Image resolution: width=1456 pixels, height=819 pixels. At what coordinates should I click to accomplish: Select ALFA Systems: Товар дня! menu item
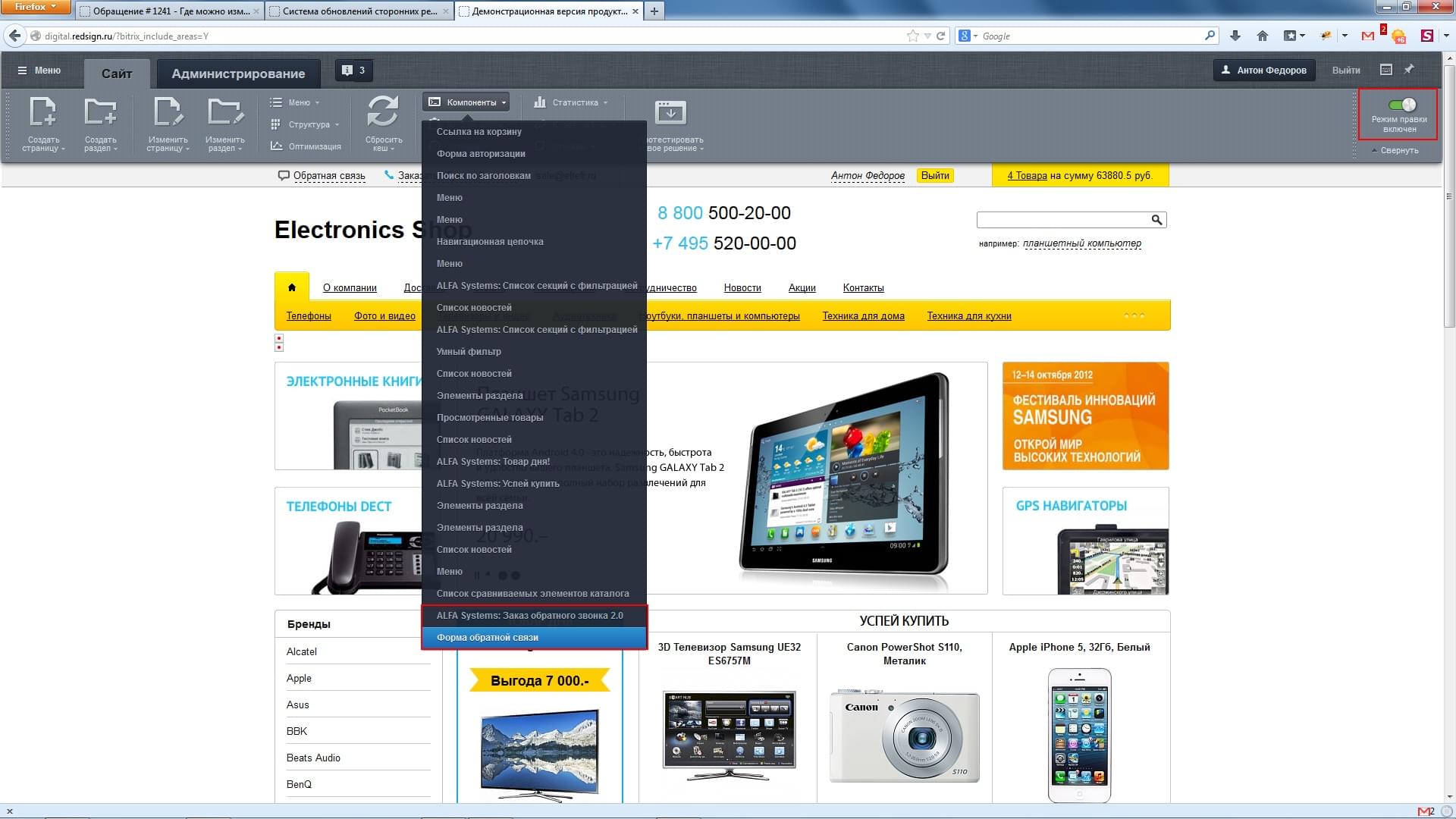(x=534, y=462)
